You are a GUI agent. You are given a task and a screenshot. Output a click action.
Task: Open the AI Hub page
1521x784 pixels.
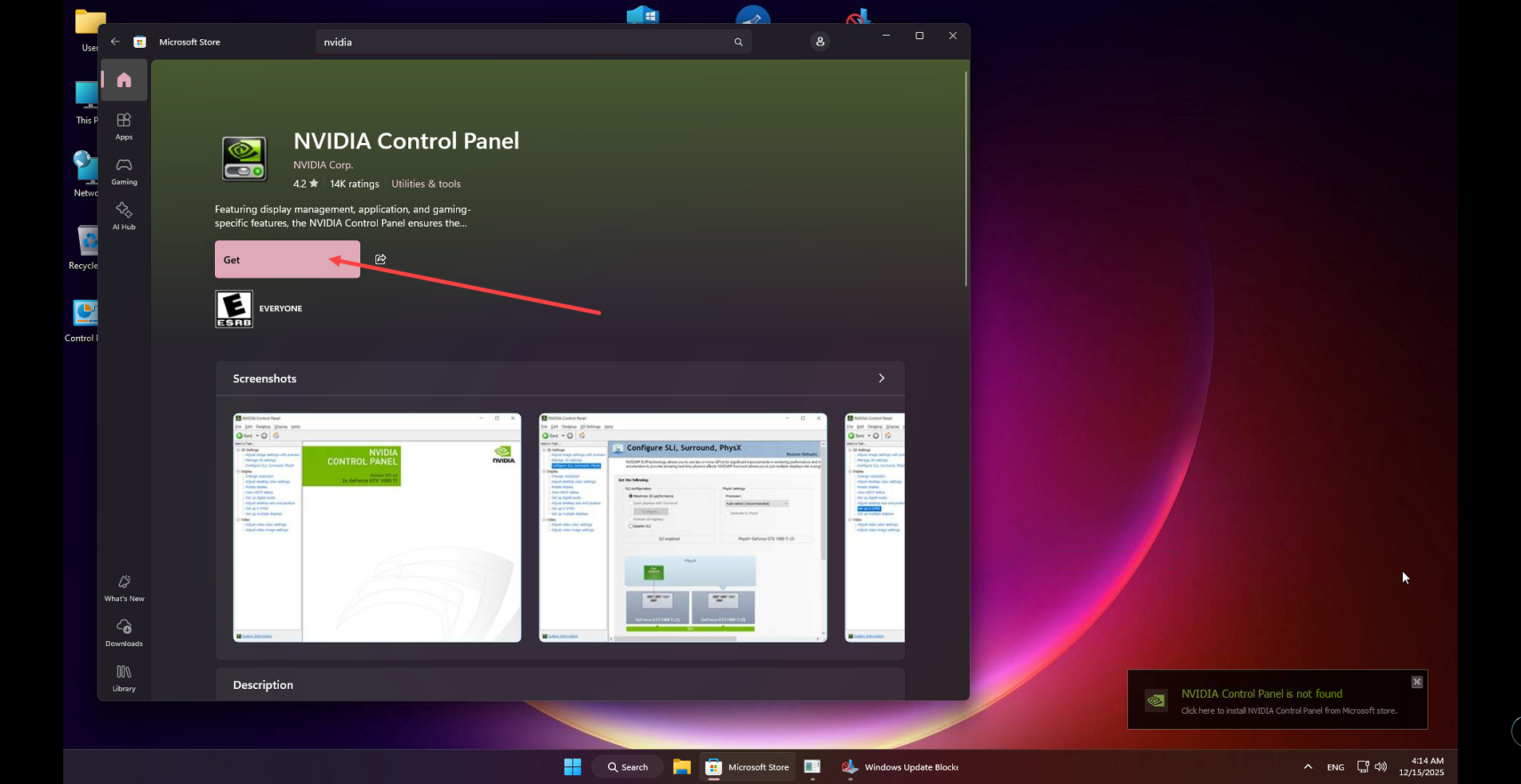124,216
